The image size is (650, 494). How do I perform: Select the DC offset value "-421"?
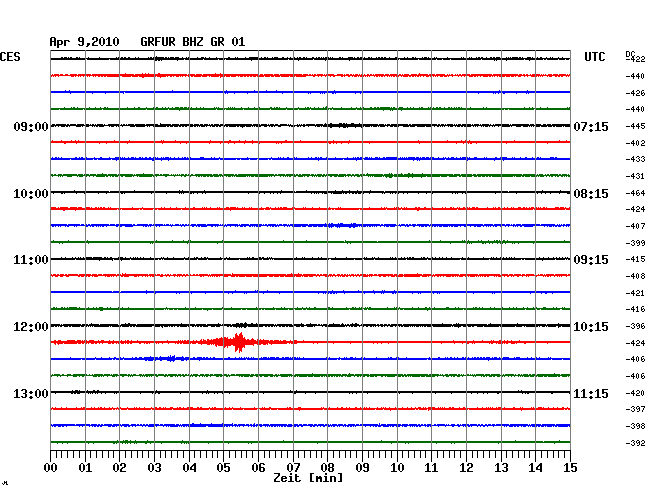tap(635, 293)
